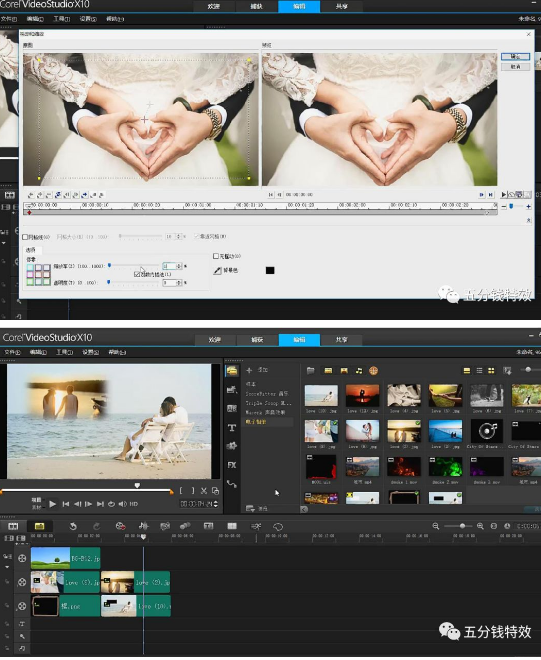The height and width of the screenshot is (660, 541).
Task: Click the zoom ratio slider in dialog
Action: [135, 266]
